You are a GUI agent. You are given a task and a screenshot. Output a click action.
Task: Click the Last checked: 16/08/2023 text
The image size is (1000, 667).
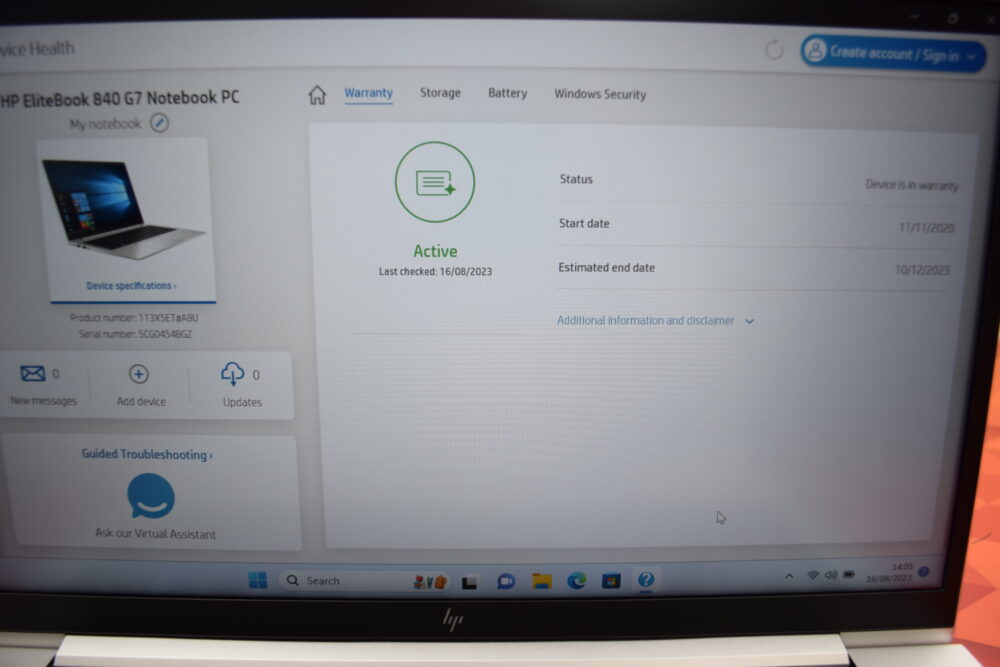click(x=436, y=271)
